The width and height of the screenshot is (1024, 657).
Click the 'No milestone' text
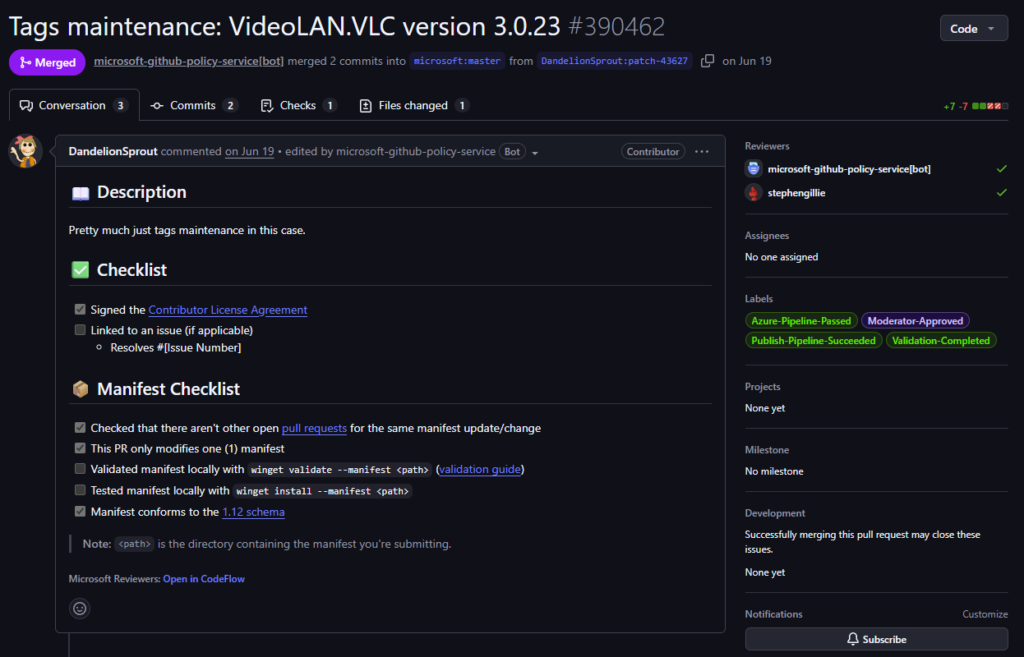[774, 471]
